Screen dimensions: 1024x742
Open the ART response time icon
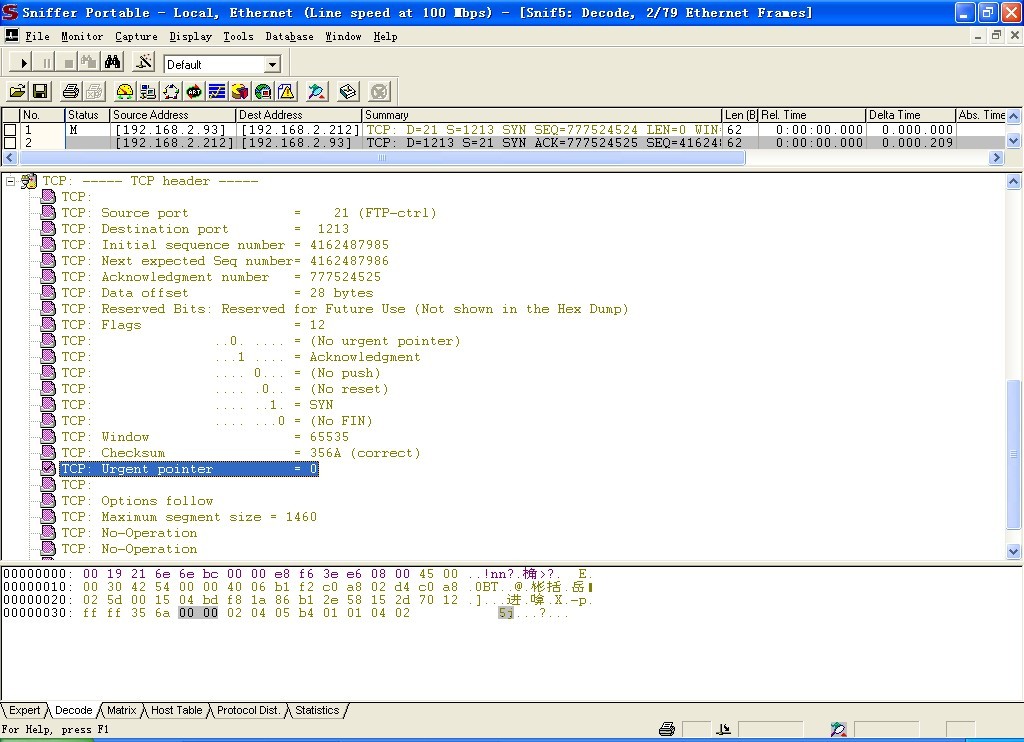coord(194,91)
